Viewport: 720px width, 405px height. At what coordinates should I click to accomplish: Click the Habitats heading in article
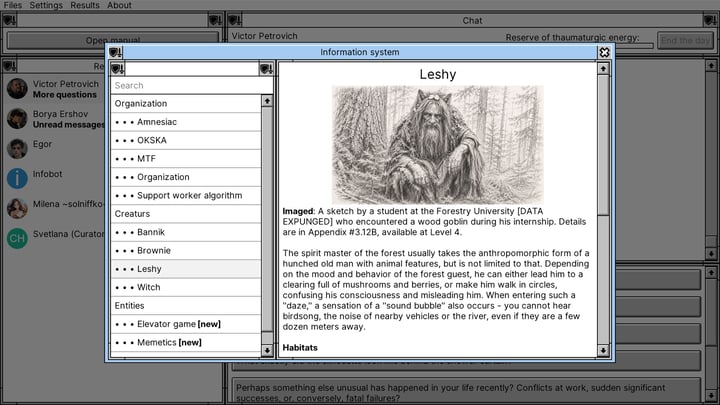pyautogui.click(x=300, y=348)
